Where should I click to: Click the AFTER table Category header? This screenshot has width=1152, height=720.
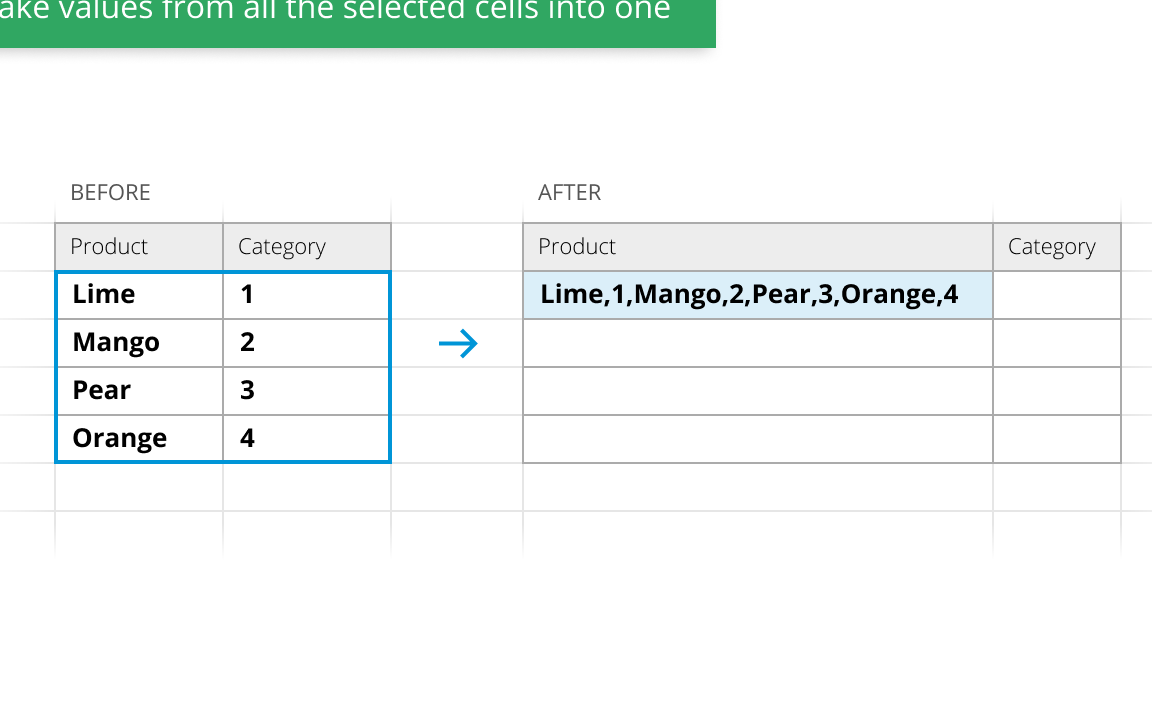1056,247
